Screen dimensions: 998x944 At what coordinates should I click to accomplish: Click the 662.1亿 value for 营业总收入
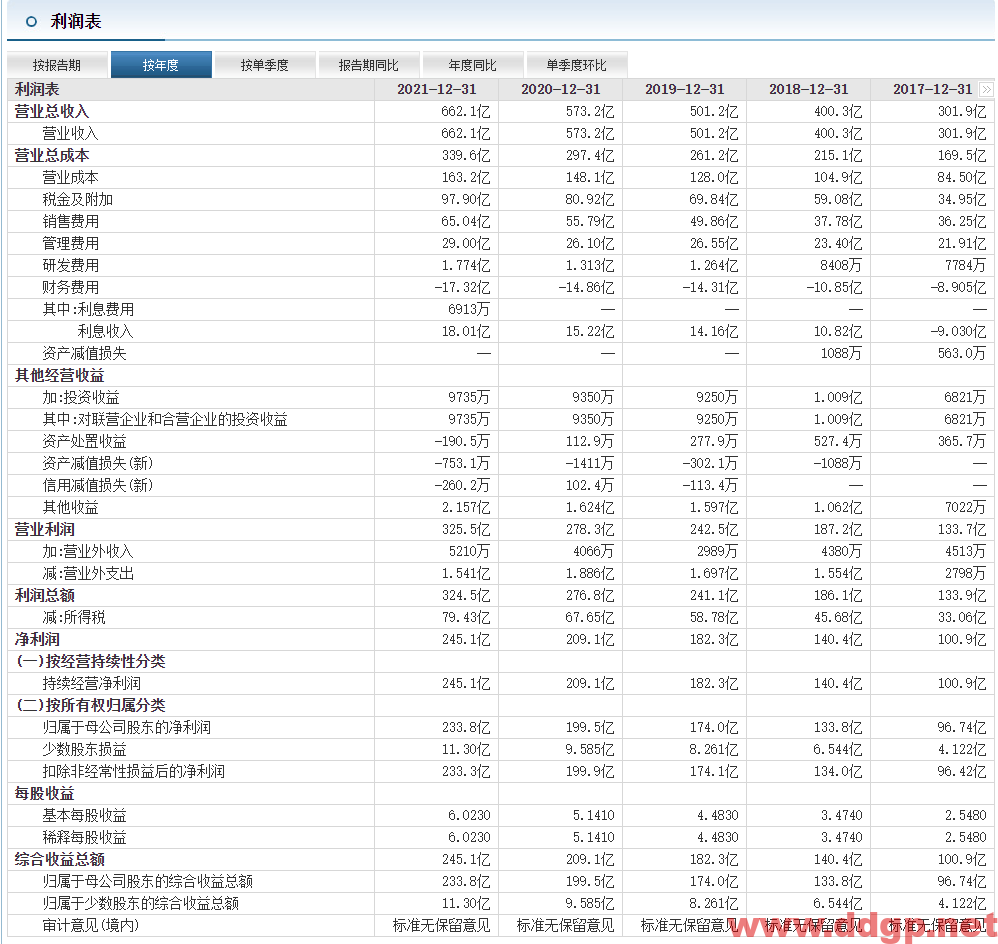click(x=466, y=111)
